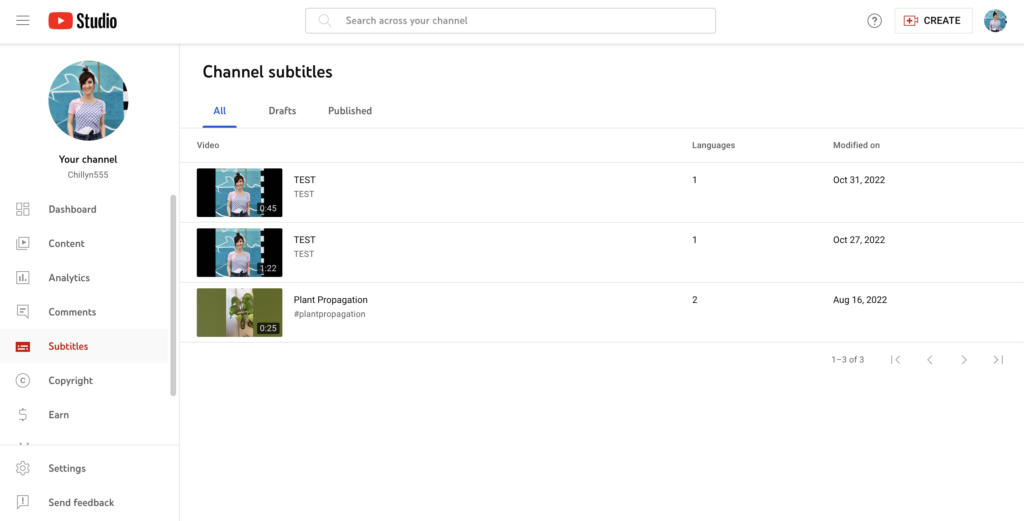Click the Dashboard sidebar icon
Screen dimensions: 1024x521
pyautogui.click(x=23, y=209)
